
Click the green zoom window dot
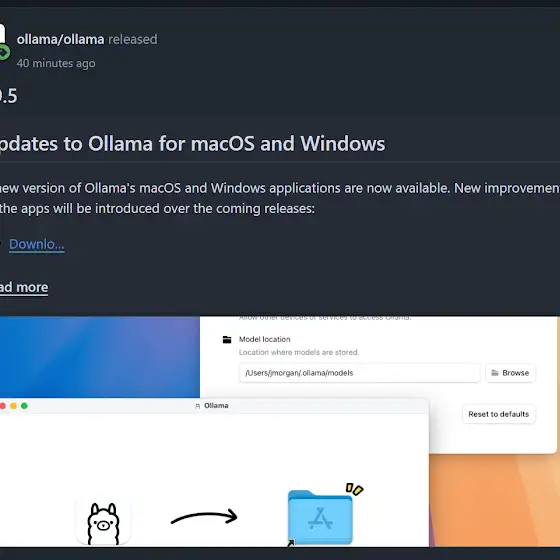point(24,406)
